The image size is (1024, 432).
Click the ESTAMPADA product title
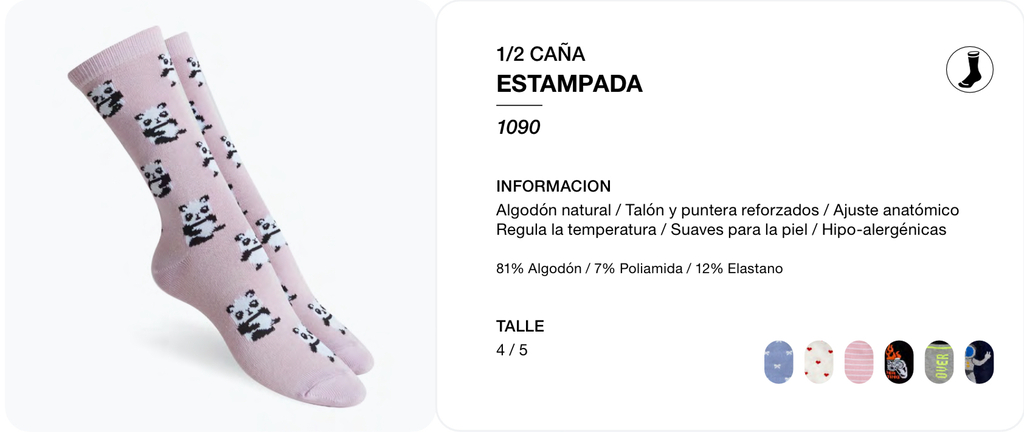[x=569, y=84]
